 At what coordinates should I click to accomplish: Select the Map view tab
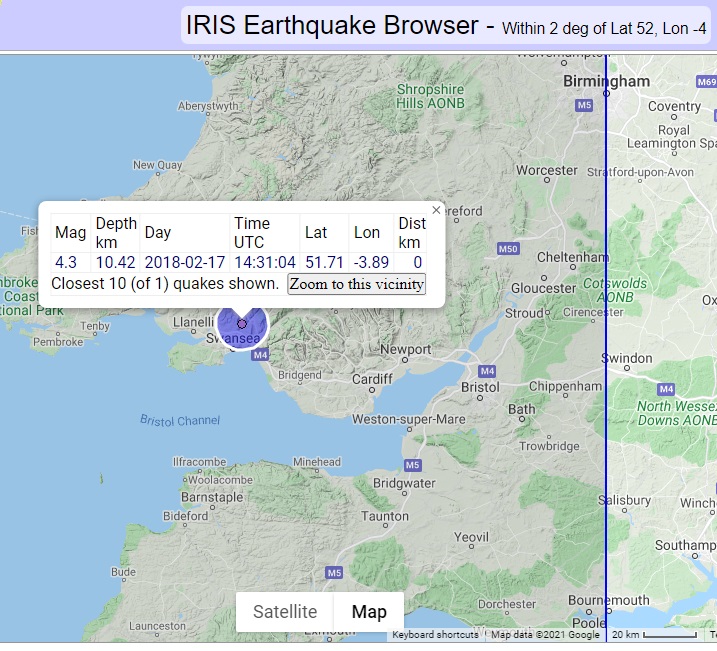click(369, 612)
